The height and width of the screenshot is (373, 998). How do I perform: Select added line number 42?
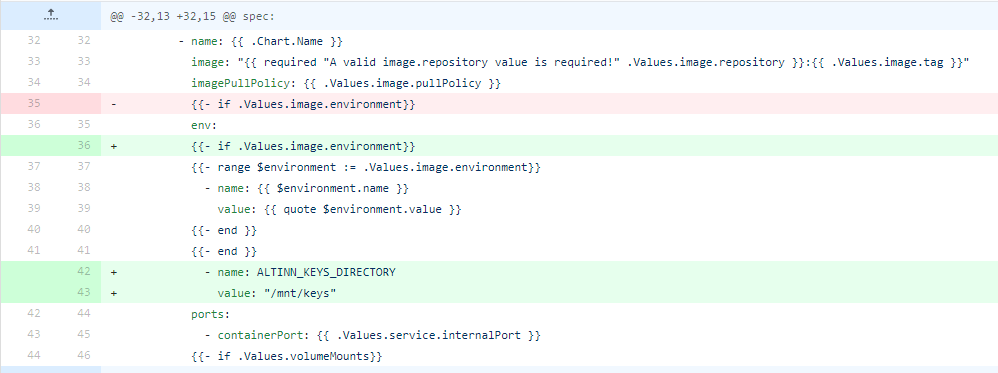coord(84,272)
